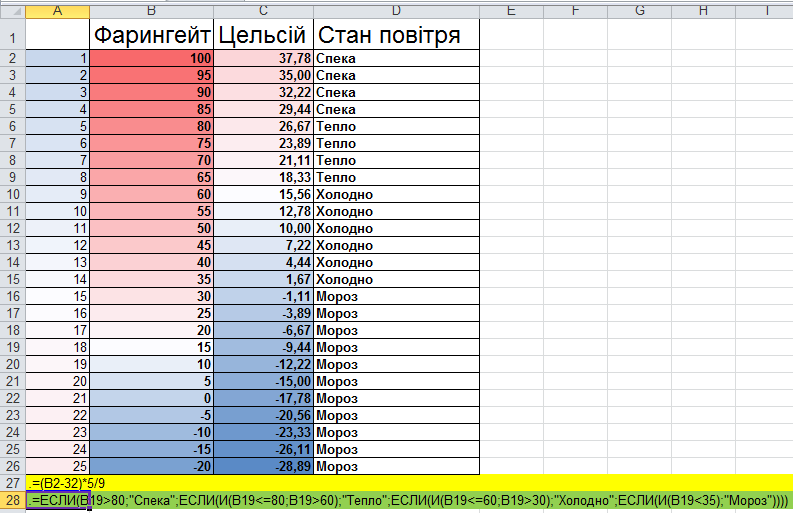Click the cell showing 35,00
793x513 pixels.
[x=263, y=75]
